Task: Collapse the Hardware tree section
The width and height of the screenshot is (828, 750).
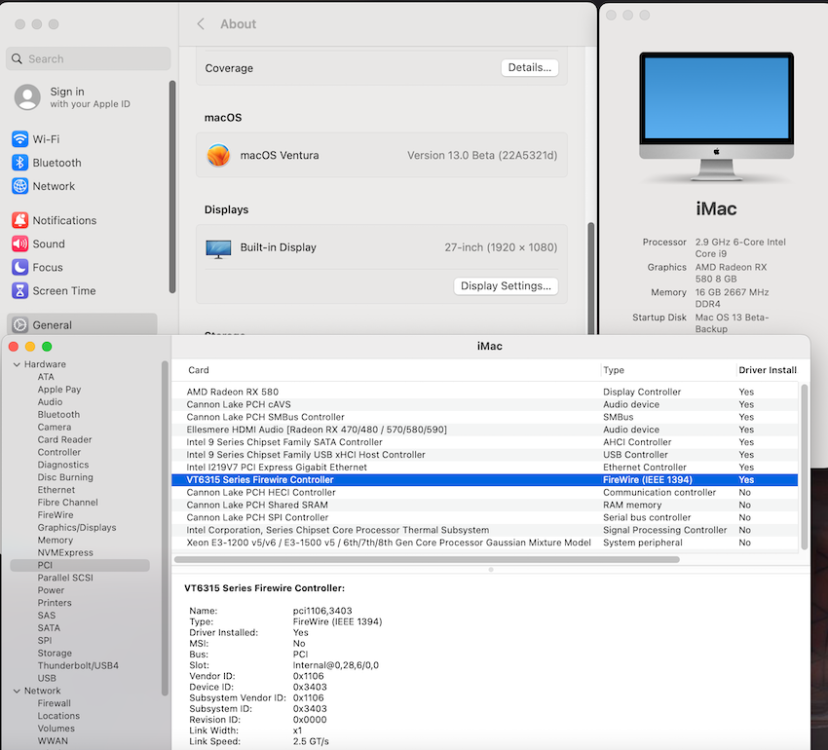Action: pyautogui.click(x=16, y=364)
